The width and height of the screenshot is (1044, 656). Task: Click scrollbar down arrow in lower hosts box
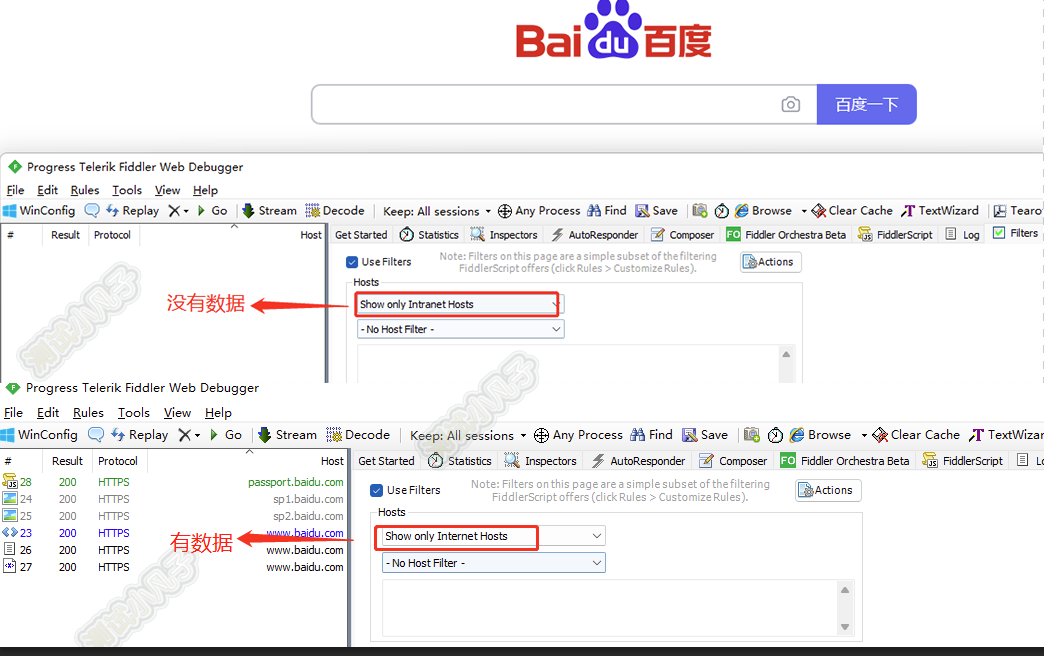tap(845, 627)
